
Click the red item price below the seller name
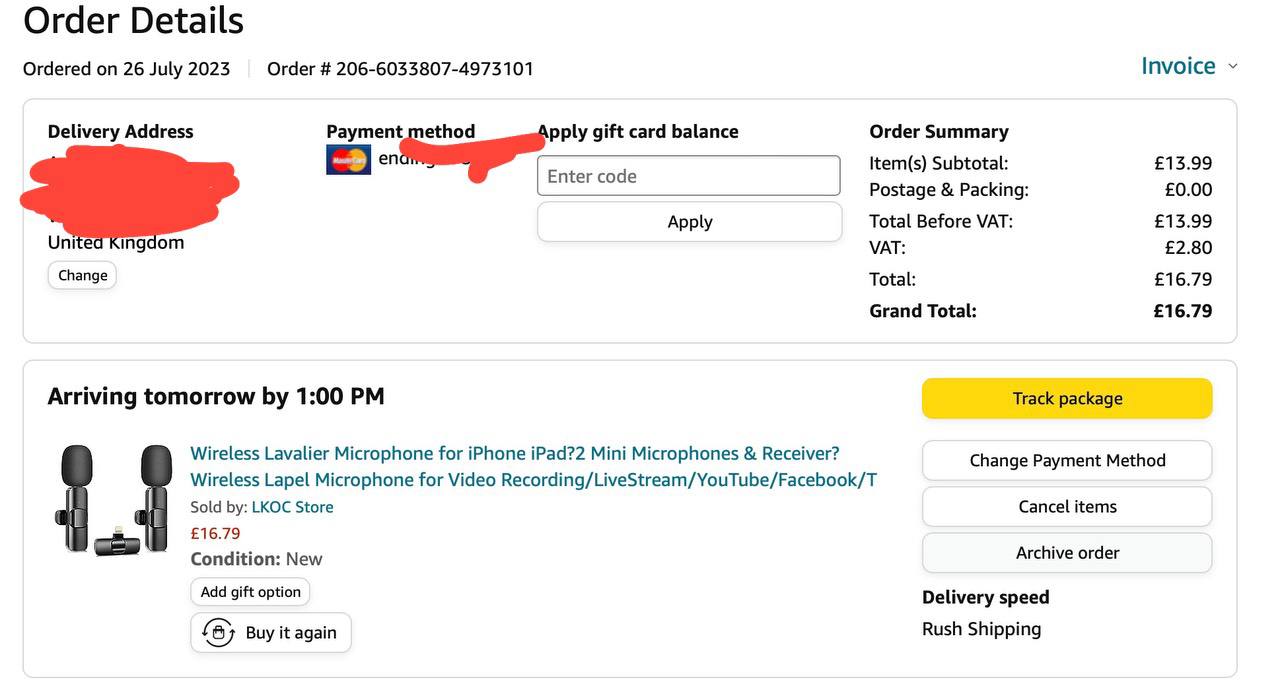(215, 533)
